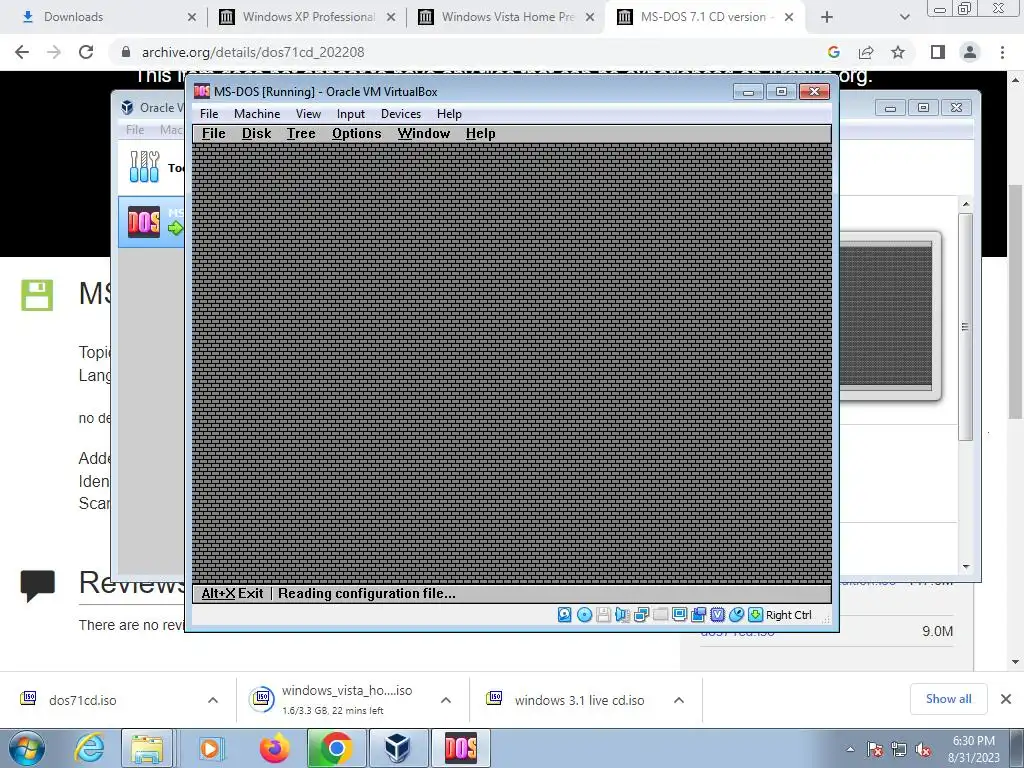Share this page icon
Screen dimensions: 1024x768
pos(866,52)
